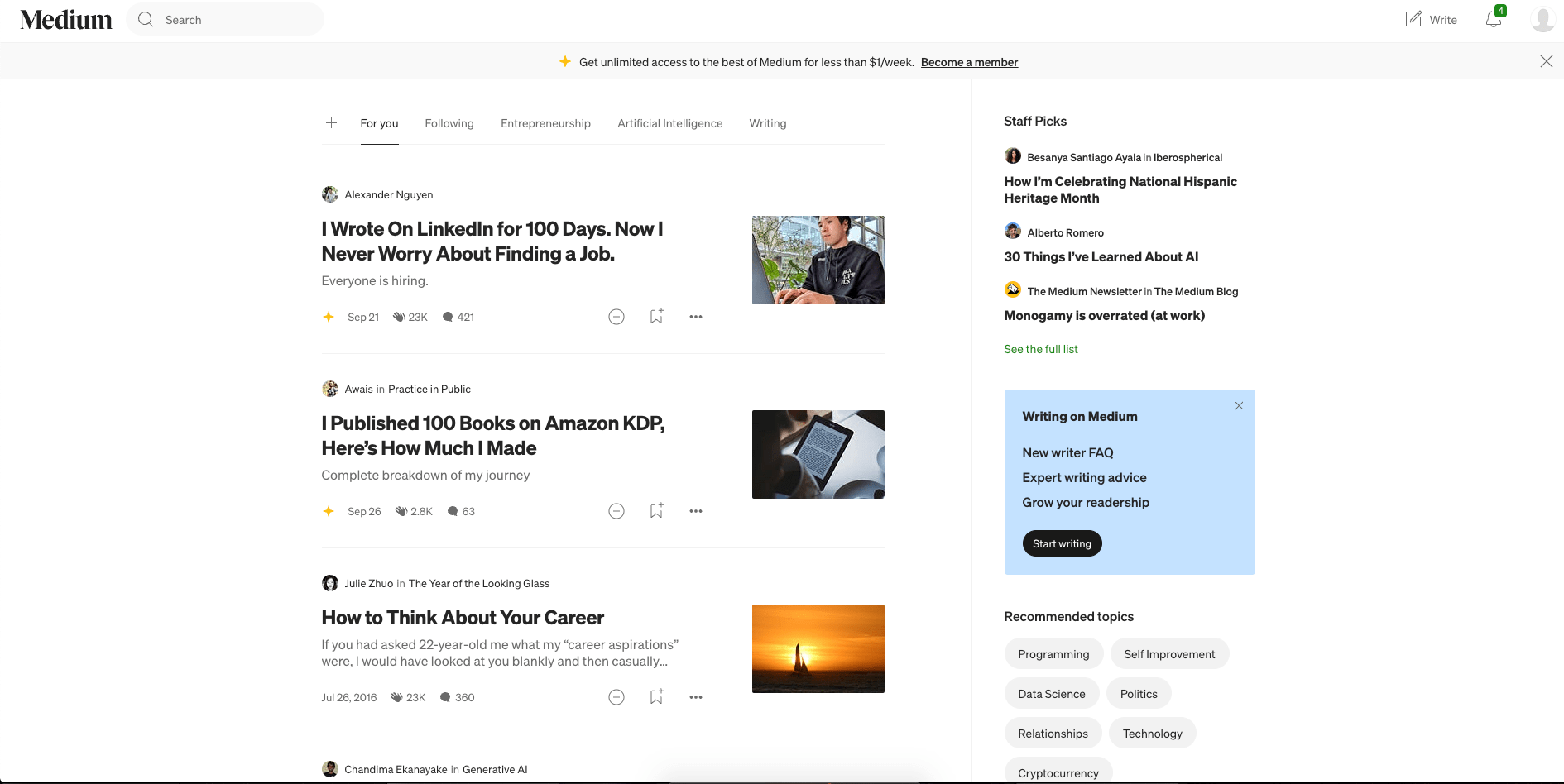Screen dimensions: 1564x784
Task: Click See the full list link
Action: (1041, 349)
